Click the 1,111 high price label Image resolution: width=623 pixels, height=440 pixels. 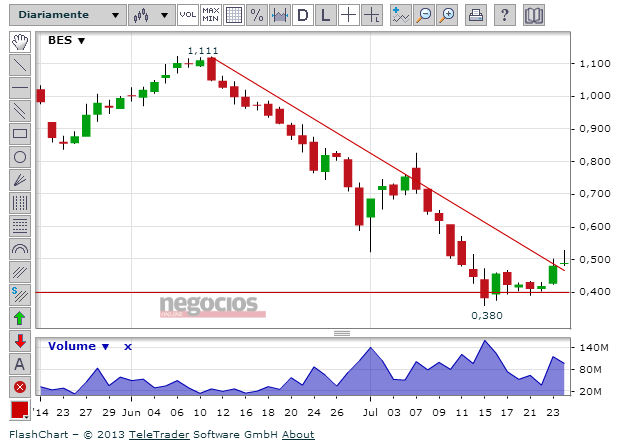[203, 51]
